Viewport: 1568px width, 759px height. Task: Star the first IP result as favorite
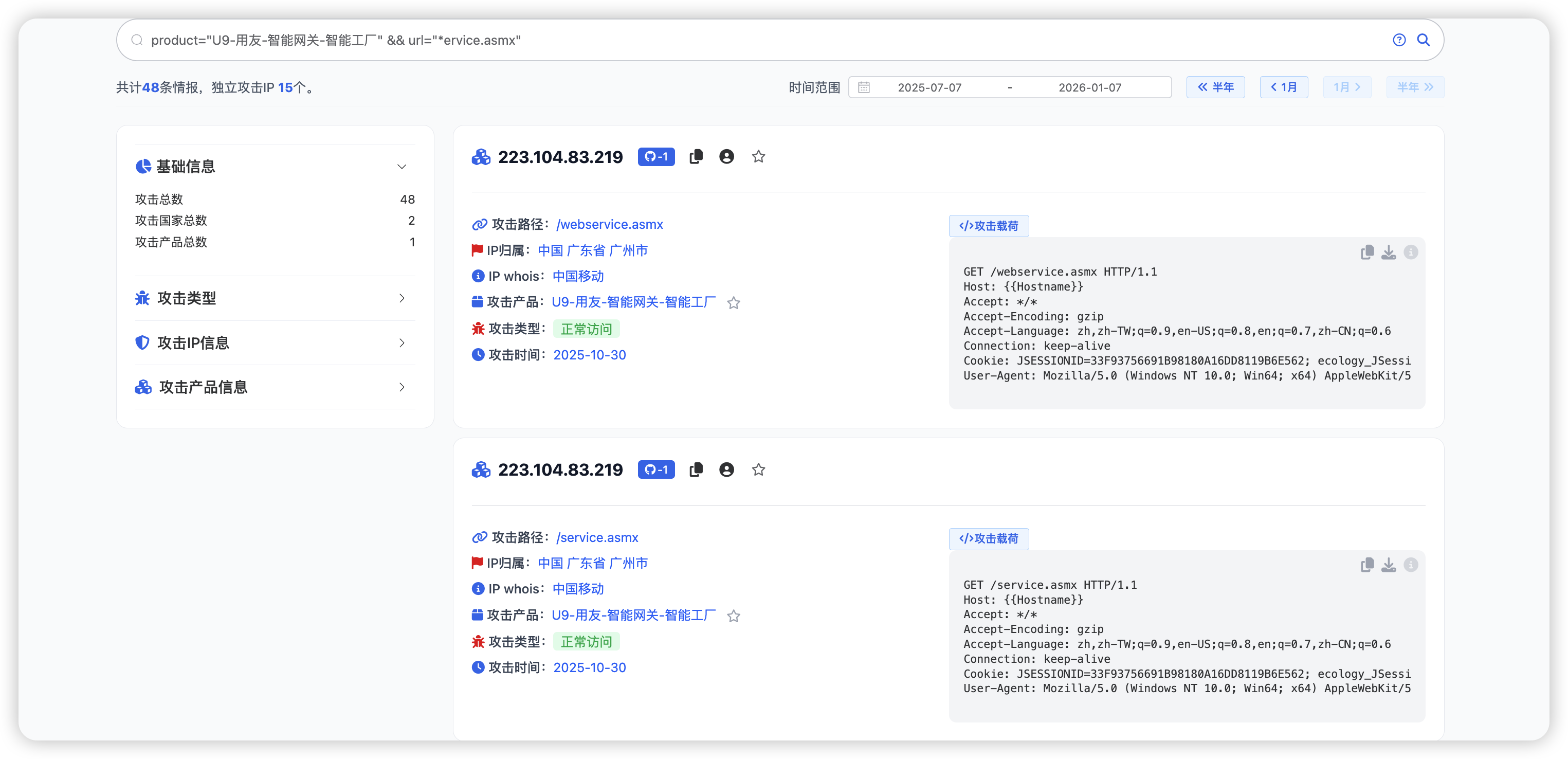tap(758, 157)
